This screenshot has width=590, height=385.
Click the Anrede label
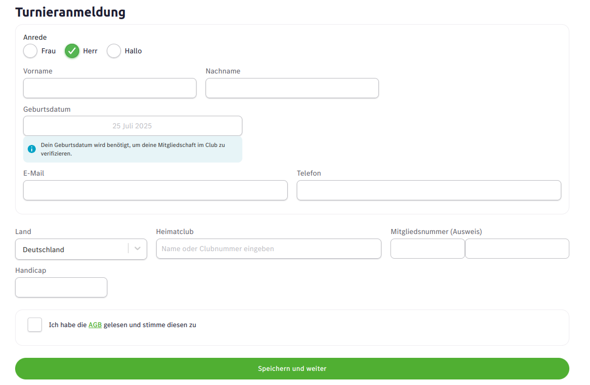click(x=35, y=37)
